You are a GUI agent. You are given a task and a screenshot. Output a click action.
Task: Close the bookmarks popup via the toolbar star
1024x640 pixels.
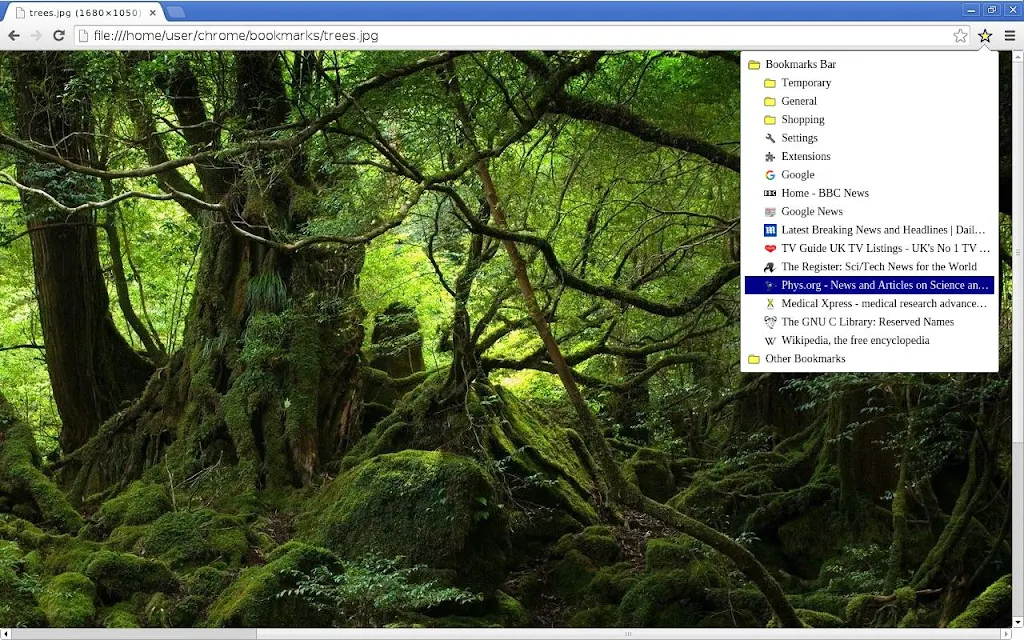[x=985, y=36]
